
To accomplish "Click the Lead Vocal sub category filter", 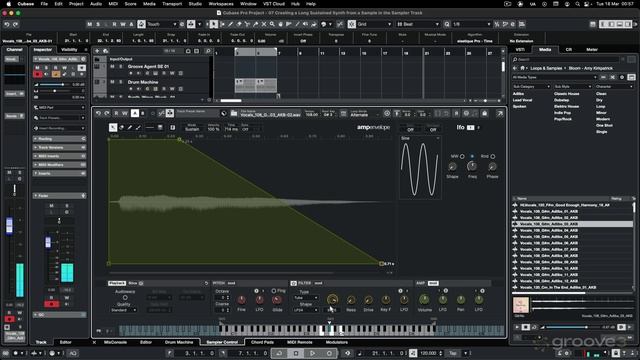I will 522,100.
